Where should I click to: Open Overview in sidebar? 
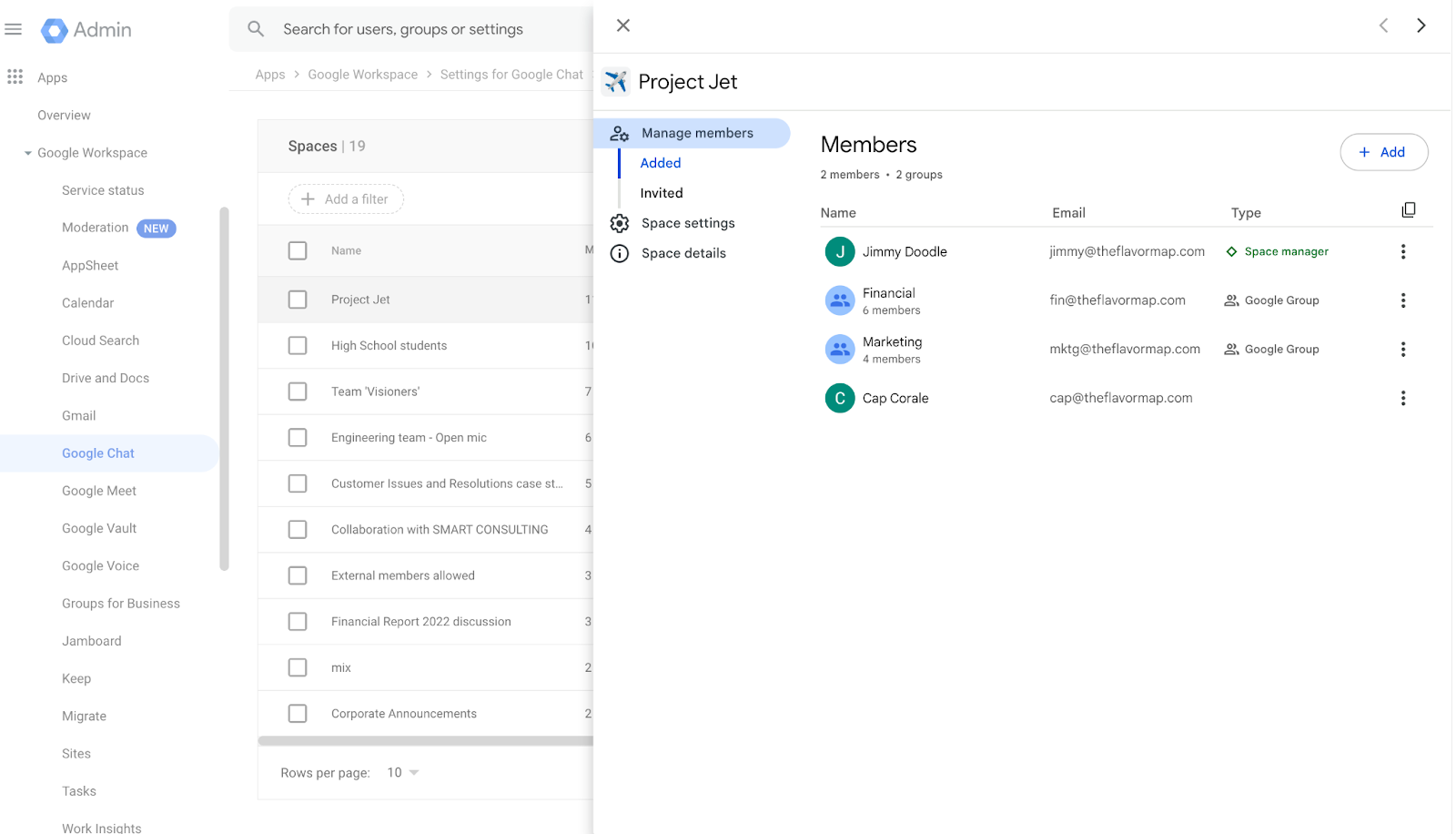(x=64, y=116)
